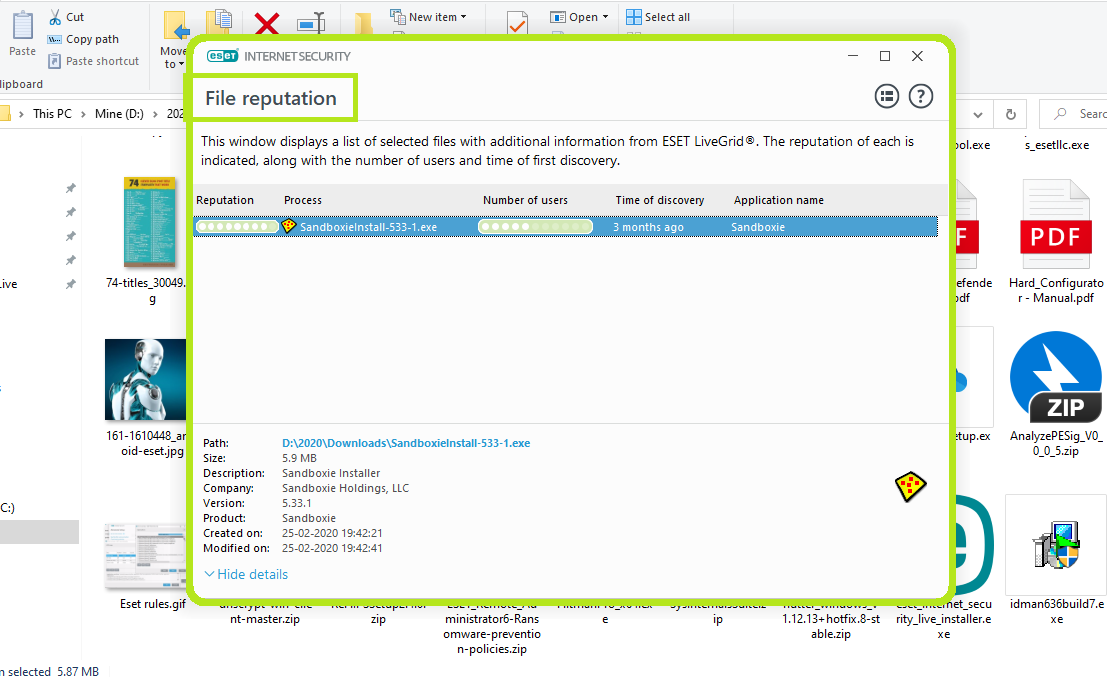This screenshot has height=683, width=1107.
Task: Open the Open dropdown arrow in Explorer ribbon
Action: (x=605, y=17)
